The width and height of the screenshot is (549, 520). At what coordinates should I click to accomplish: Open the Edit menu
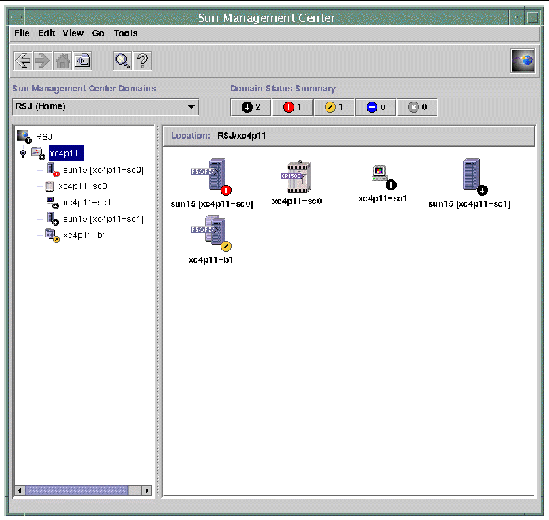click(x=47, y=33)
